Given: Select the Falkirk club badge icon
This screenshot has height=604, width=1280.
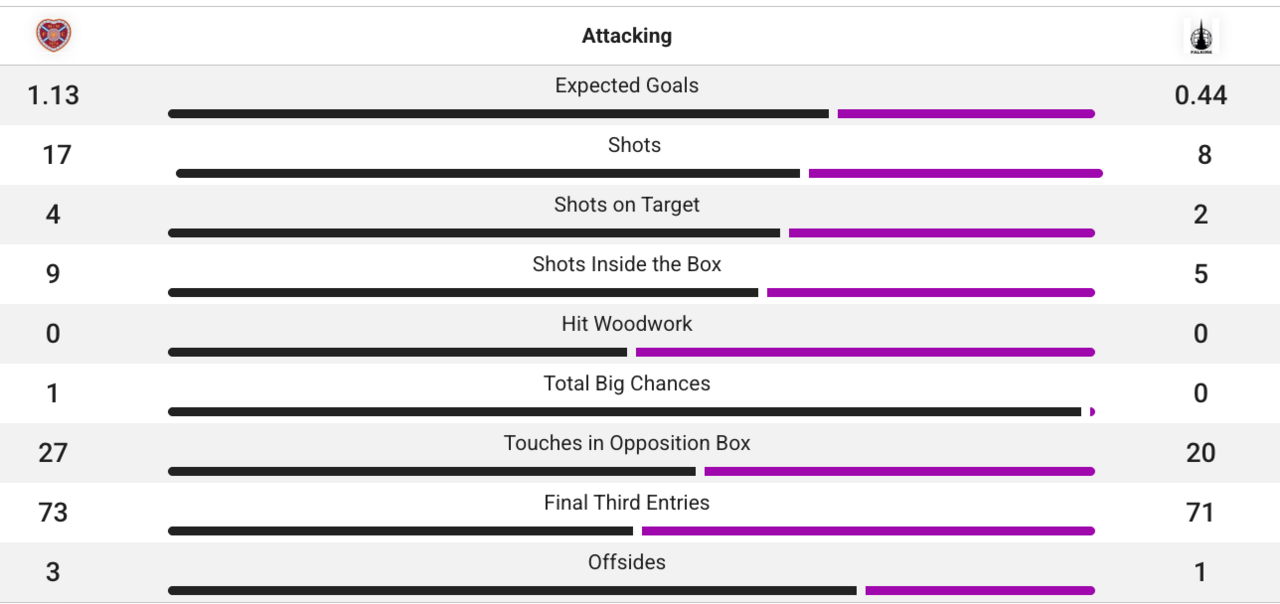Looking at the screenshot, I should tap(1200, 35).
